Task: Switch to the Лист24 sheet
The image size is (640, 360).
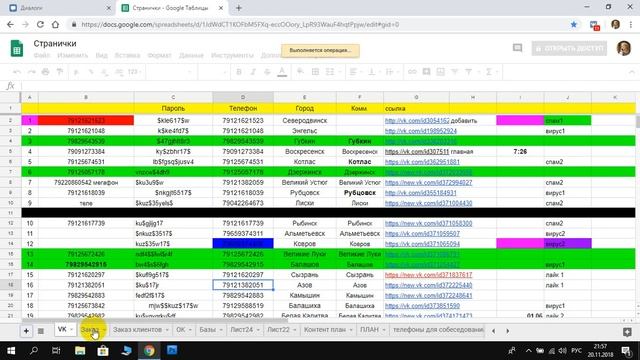Action: (242, 329)
